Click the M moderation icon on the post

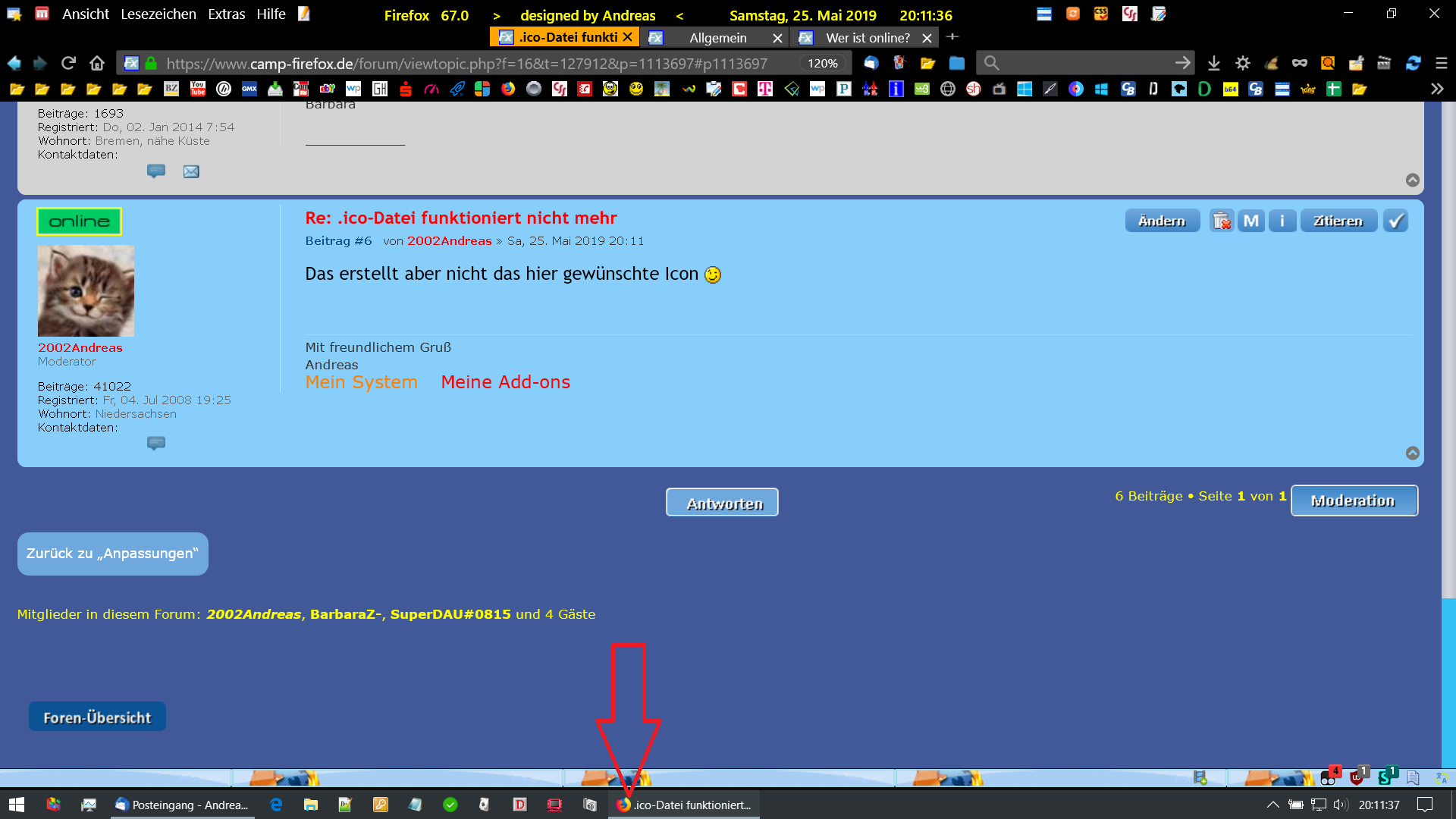(x=1251, y=221)
